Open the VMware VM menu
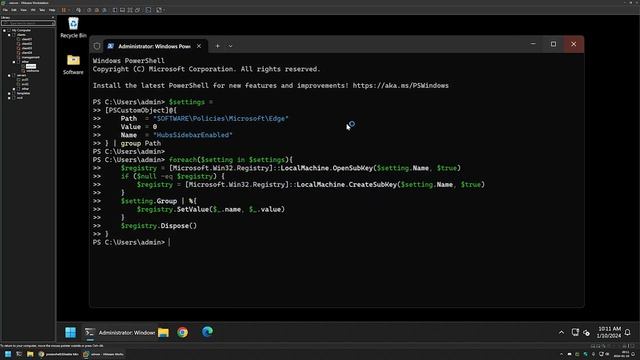 (33, 10)
